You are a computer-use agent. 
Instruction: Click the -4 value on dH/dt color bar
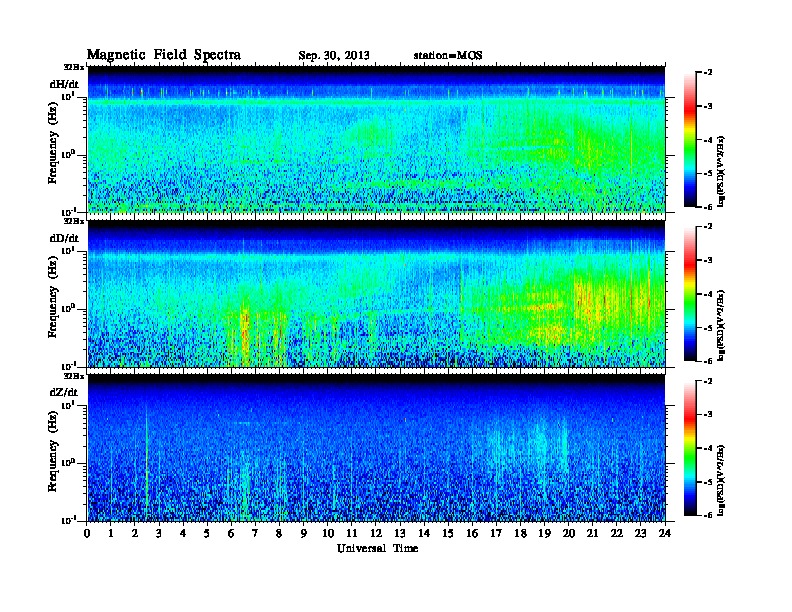pos(709,140)
